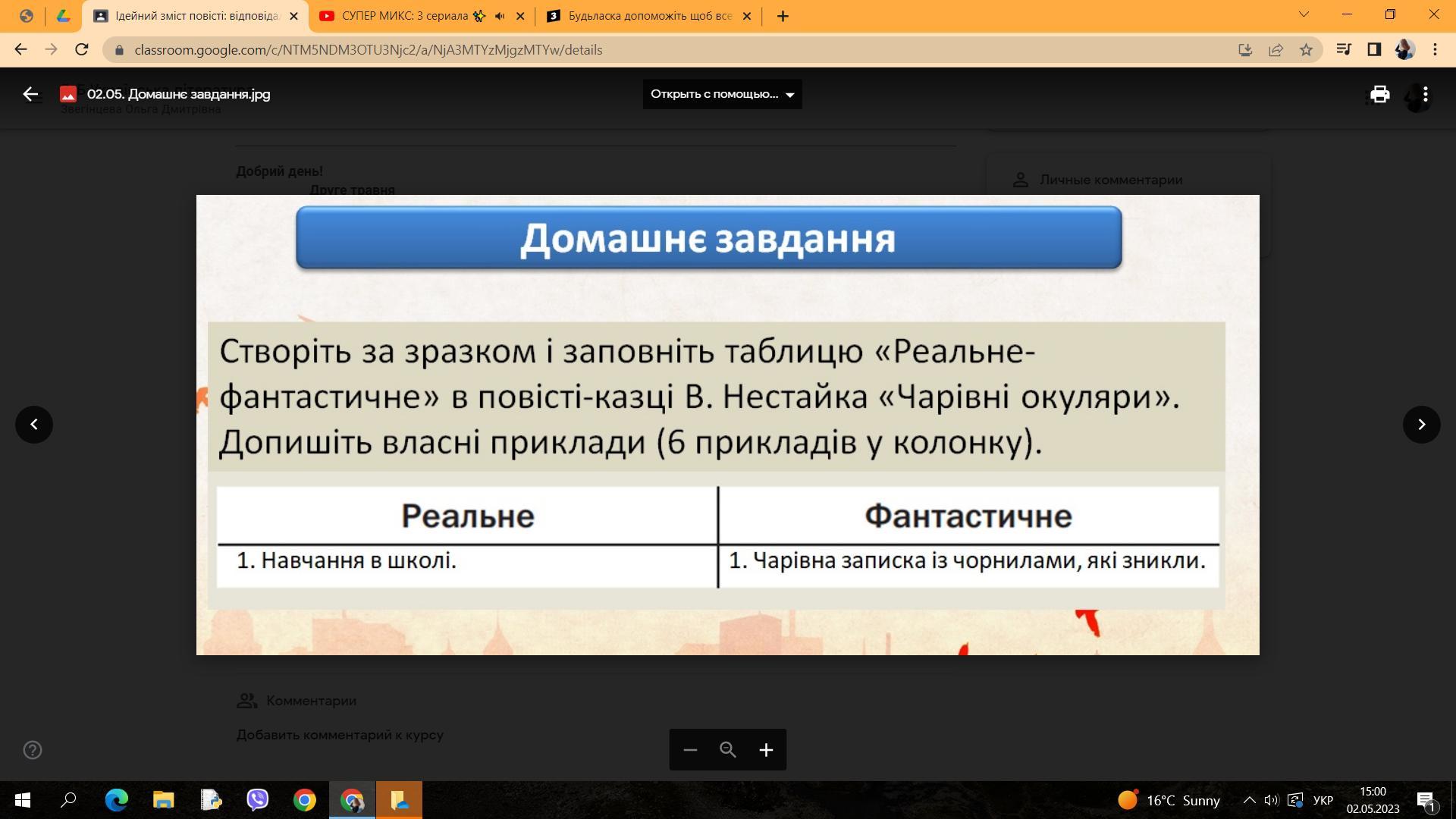Viewport: 1456px width, 819px height.
Task: Mute audio on the YouTube tab
Action: 500,16
